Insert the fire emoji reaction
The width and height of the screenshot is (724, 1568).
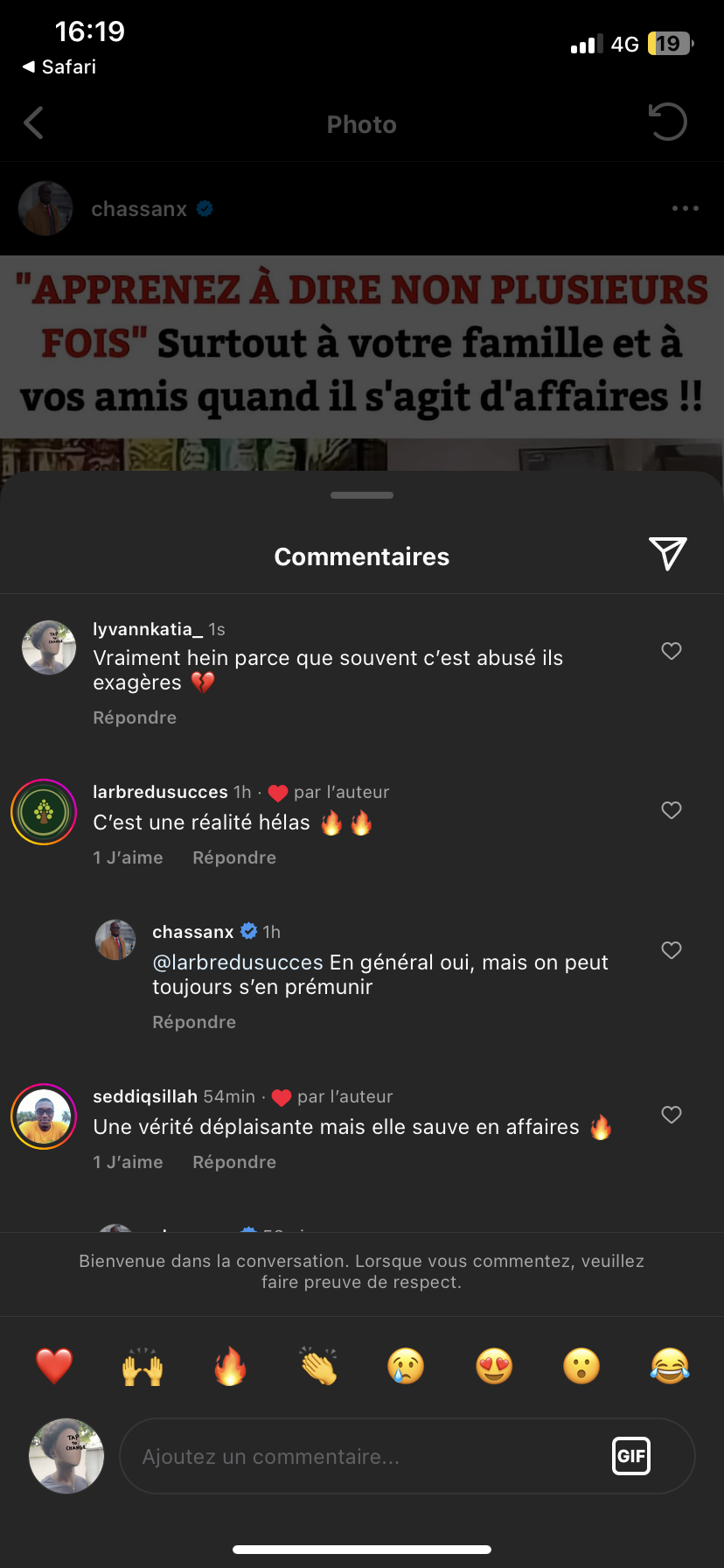[x=231, y=1366]
